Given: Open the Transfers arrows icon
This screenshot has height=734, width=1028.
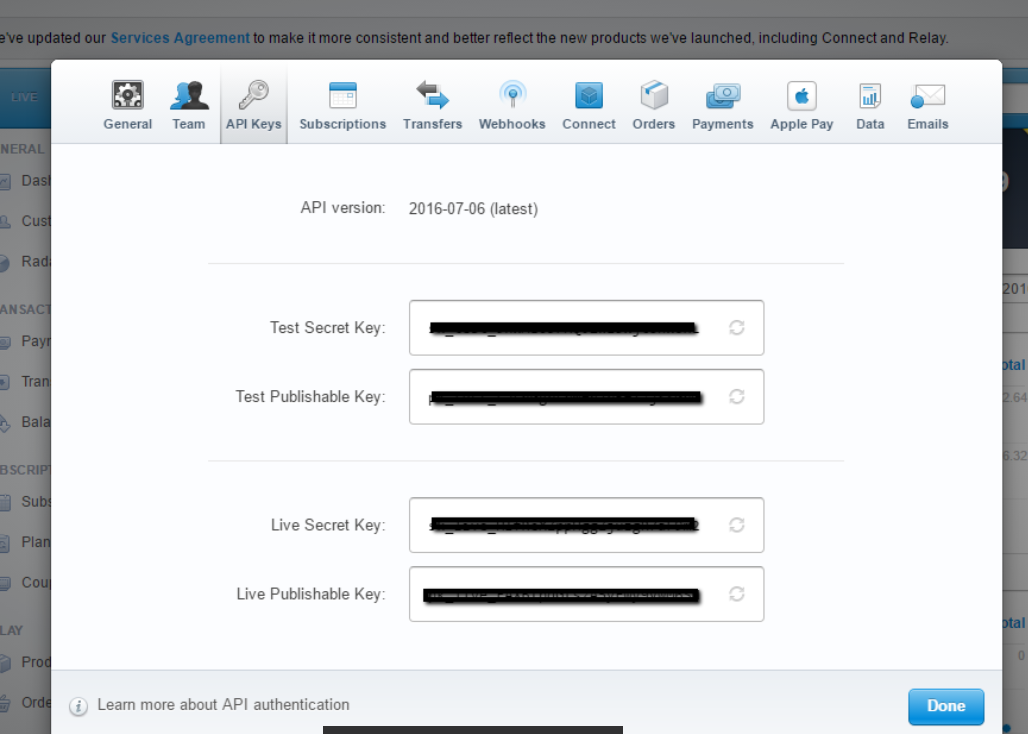Looking at the screenshot, I should pos(432,96).
